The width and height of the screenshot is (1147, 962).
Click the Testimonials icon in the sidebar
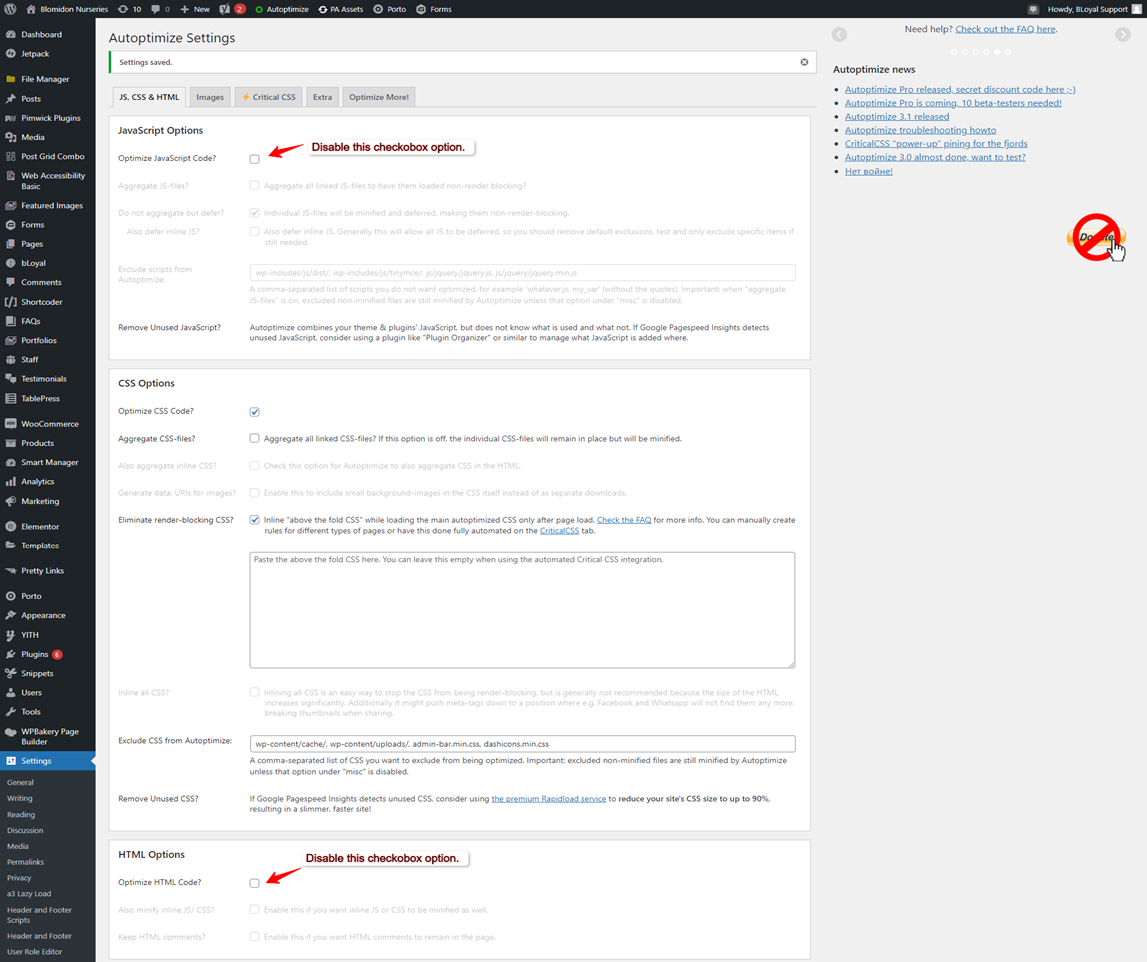pos(10,379)
